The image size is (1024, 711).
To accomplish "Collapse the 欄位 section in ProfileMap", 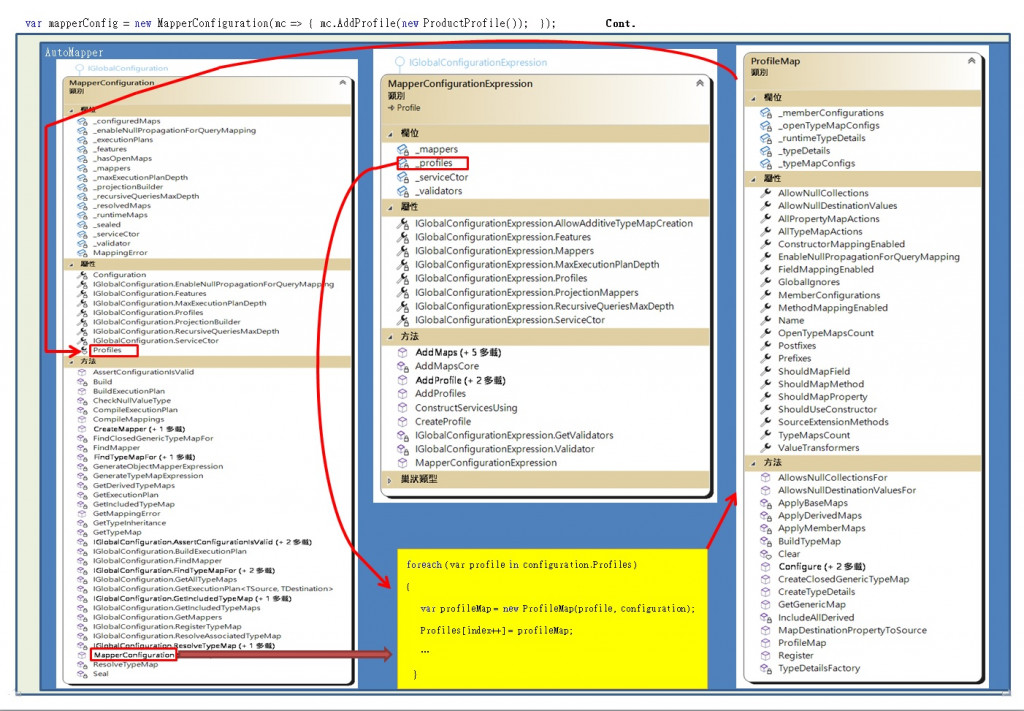I will pos(753,98).
